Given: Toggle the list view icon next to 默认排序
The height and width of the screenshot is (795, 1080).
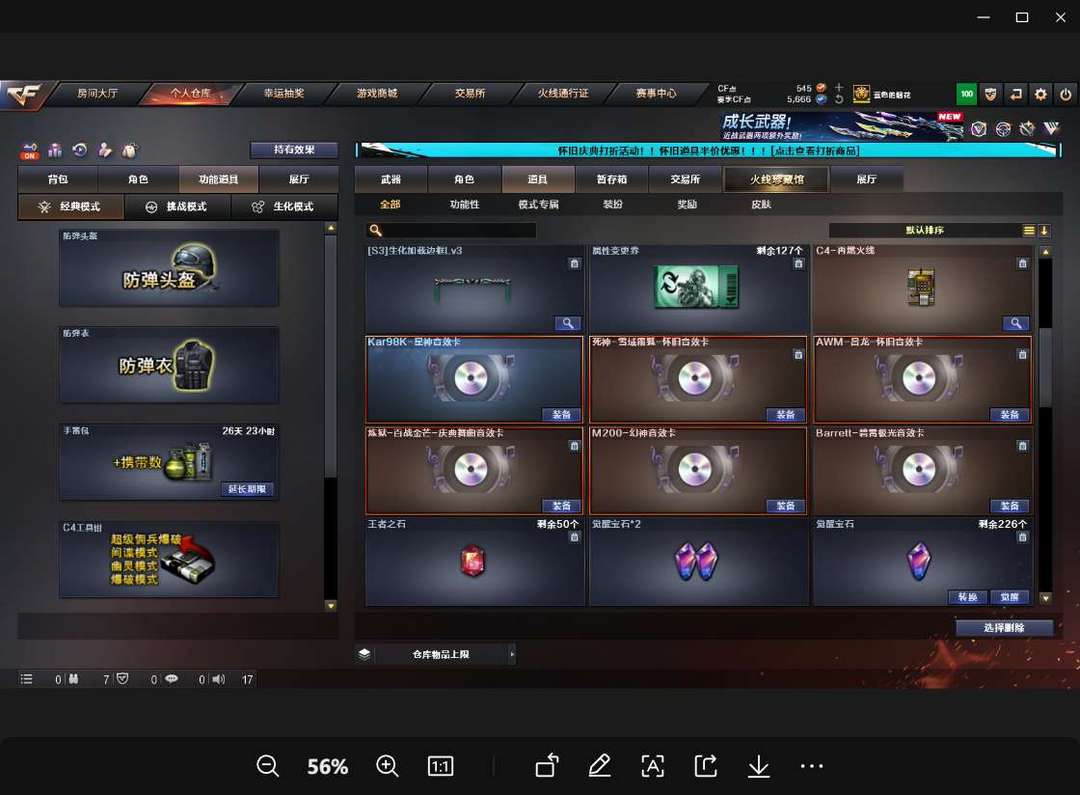Looking at the screenshot, I should [1028, 231].
